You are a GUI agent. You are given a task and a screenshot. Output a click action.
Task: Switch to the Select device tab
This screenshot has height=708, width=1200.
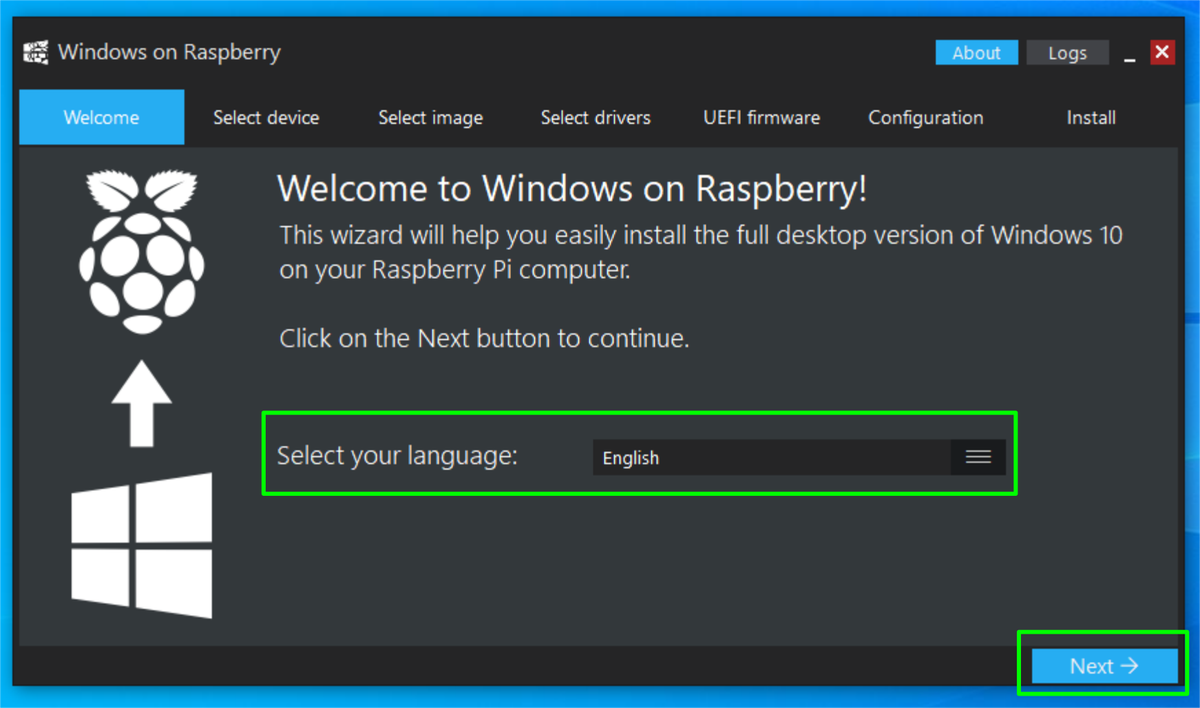[266, 117]
